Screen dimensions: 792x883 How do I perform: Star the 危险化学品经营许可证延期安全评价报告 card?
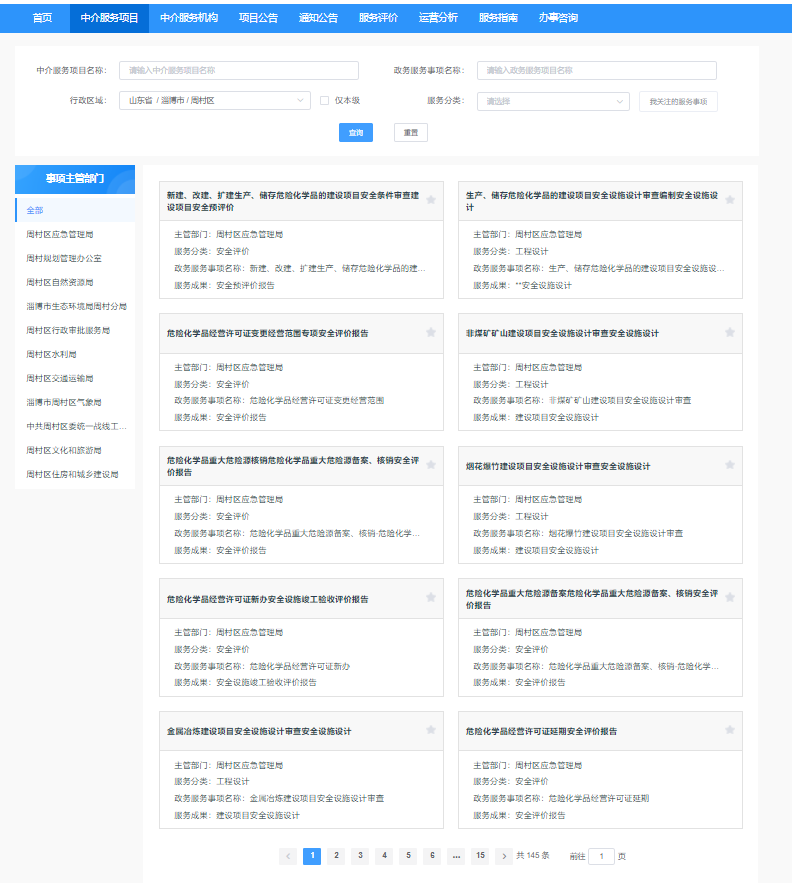click(730, 730)
